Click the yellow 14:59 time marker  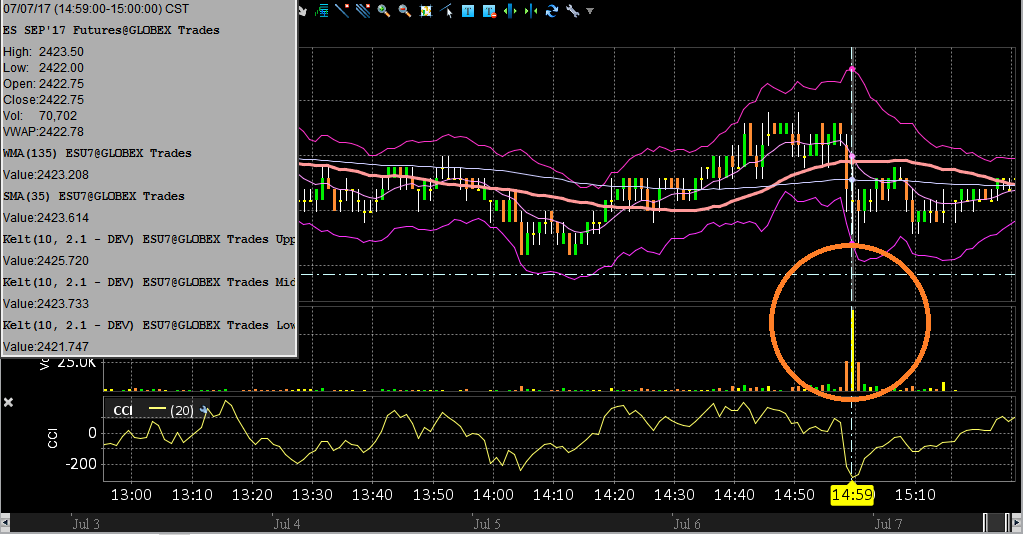pos(852,494)
